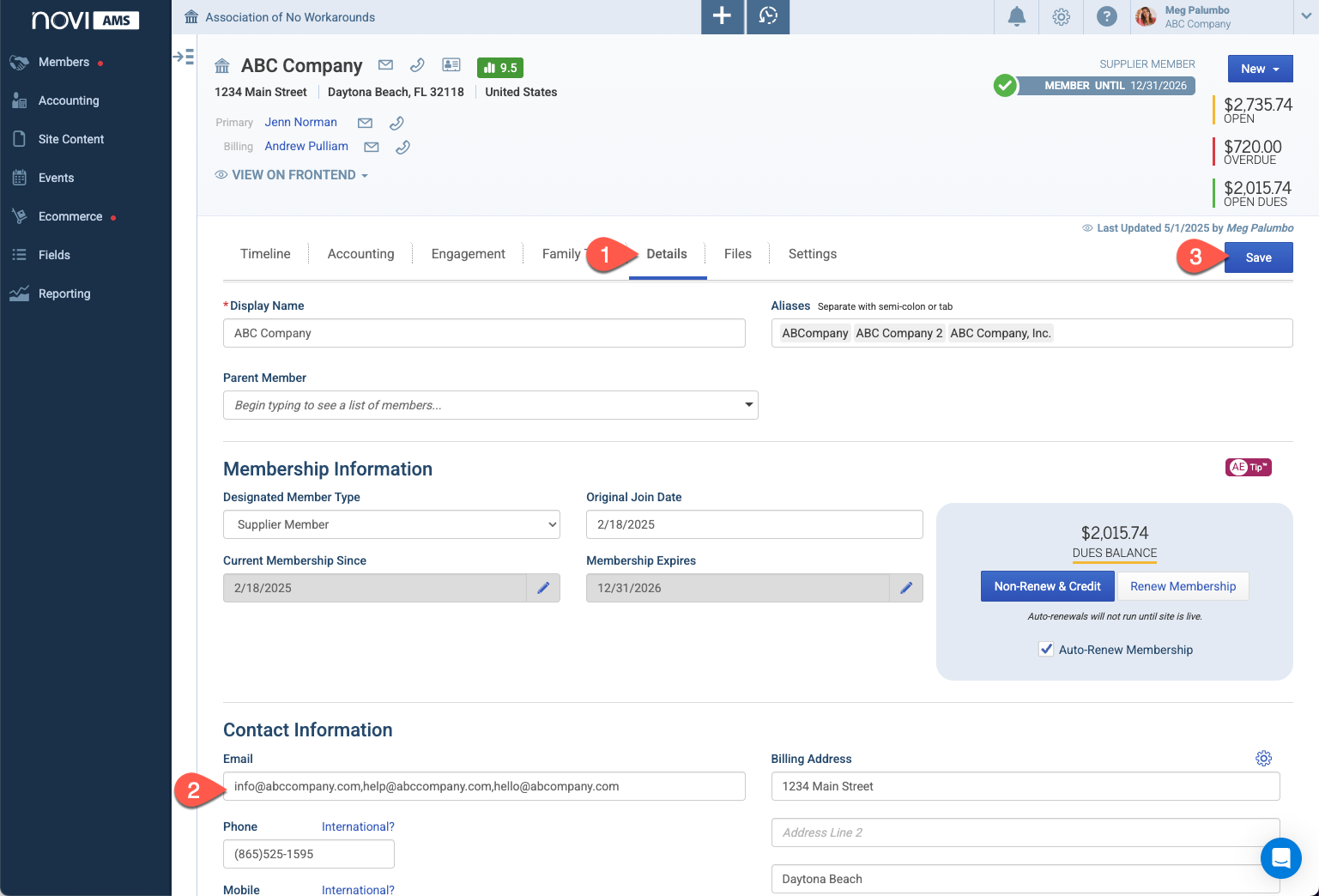Open the recent history clock icon
The height and width of the screenshot is (896, 1319).
click(x=768, y=16)
